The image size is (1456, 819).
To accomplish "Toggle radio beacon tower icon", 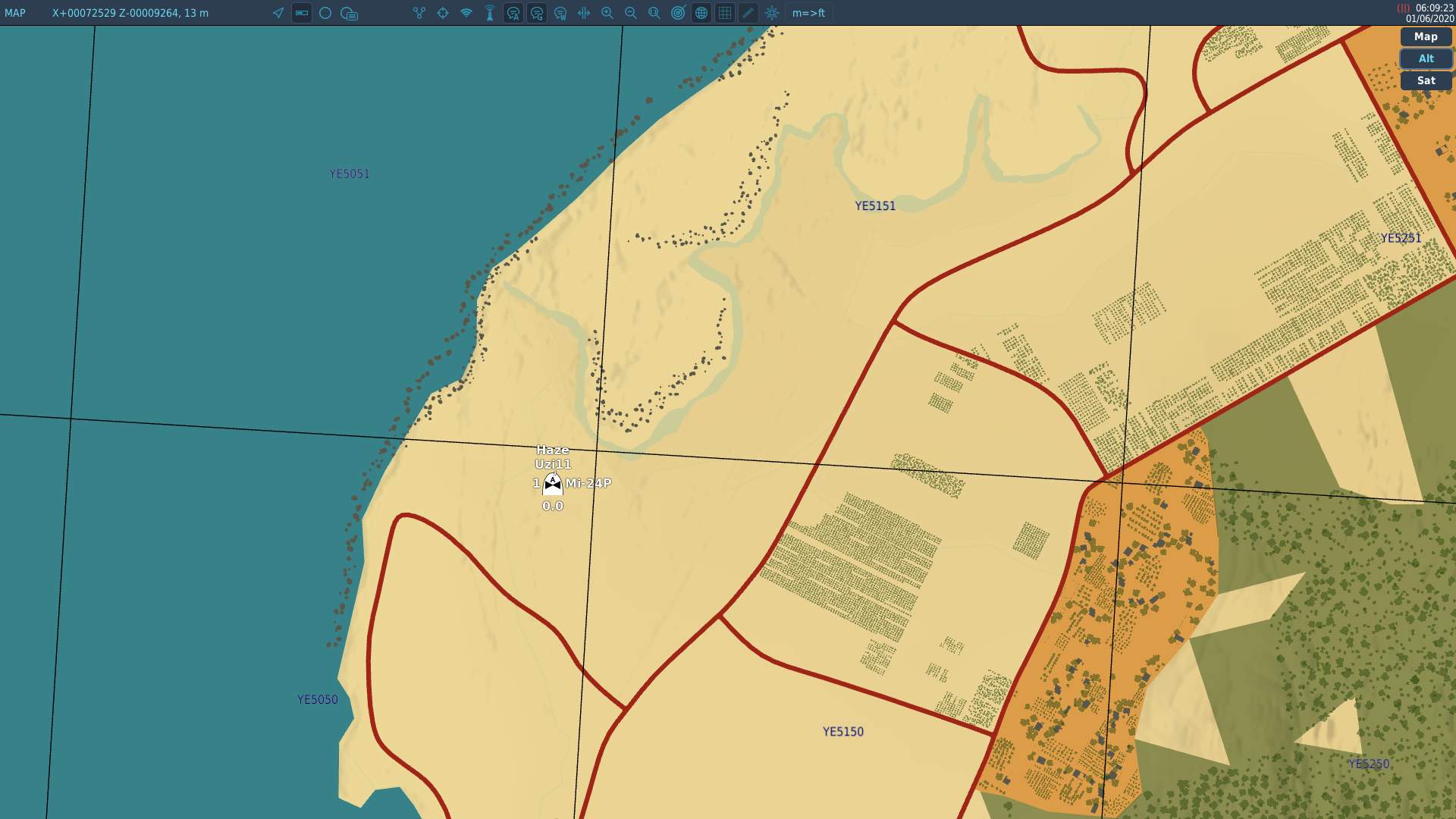I will (490, 13).
